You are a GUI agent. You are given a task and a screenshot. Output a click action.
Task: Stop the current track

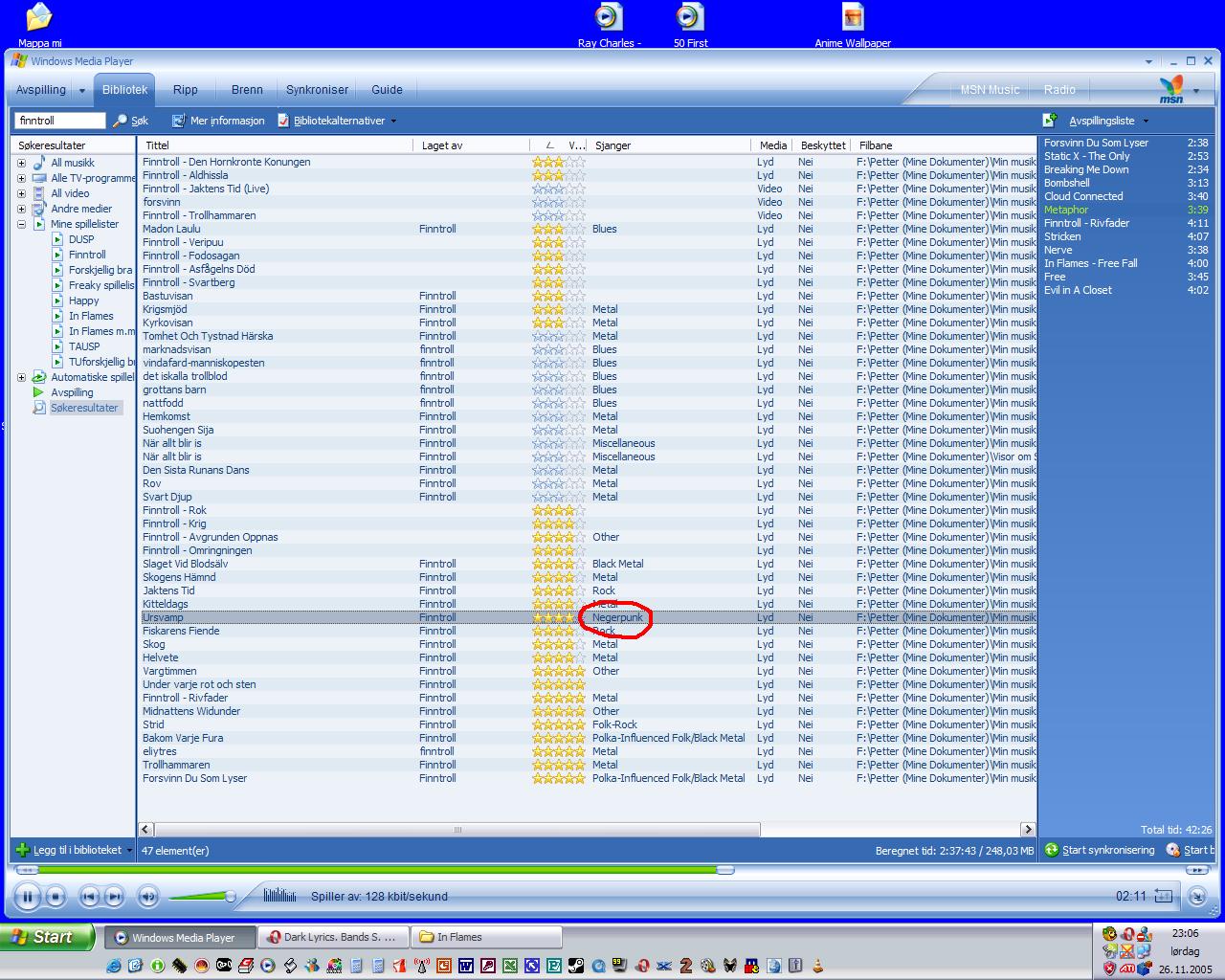pos(56,897)
